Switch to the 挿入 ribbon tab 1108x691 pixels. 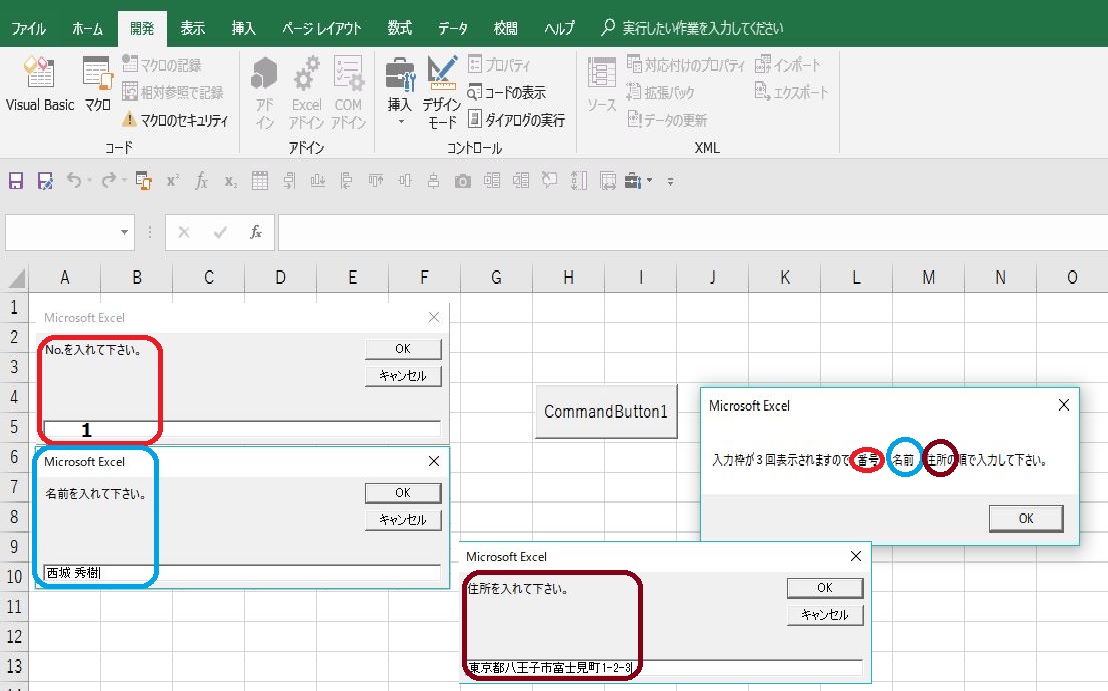pyautogui.click(x=244, y=28)
